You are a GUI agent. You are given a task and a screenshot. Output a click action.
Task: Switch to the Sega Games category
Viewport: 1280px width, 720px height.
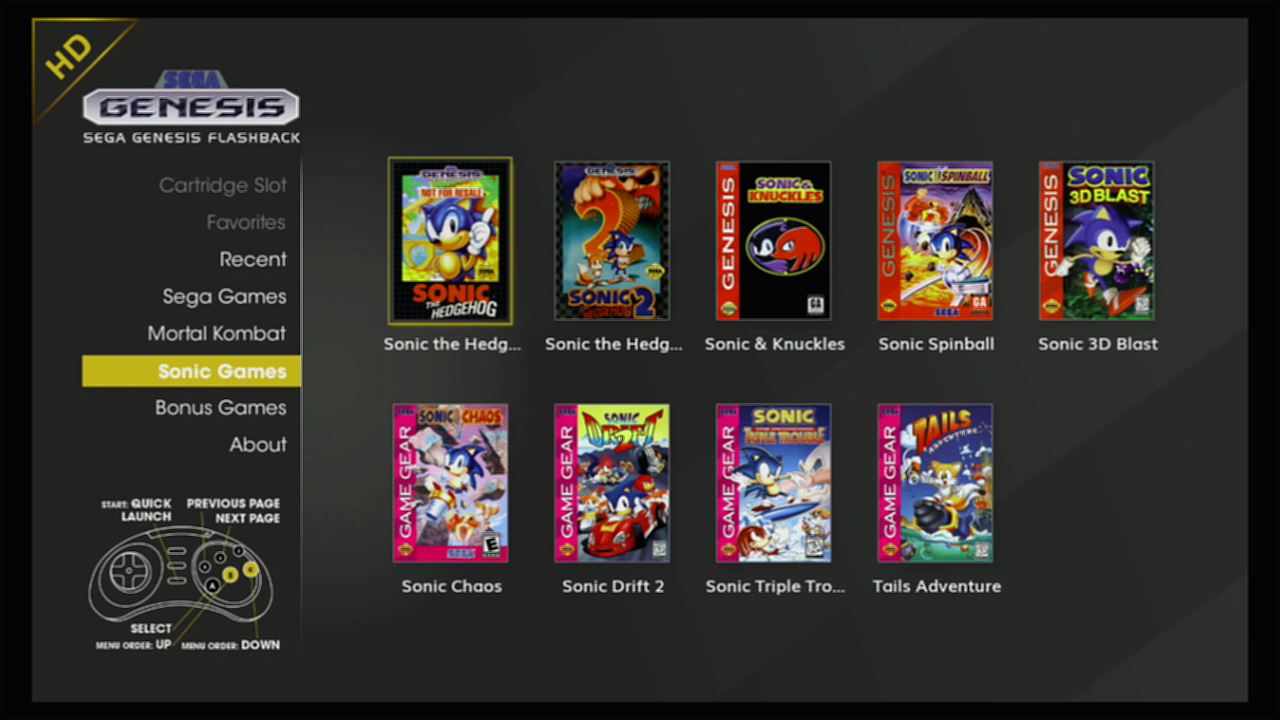pos(224,297)
